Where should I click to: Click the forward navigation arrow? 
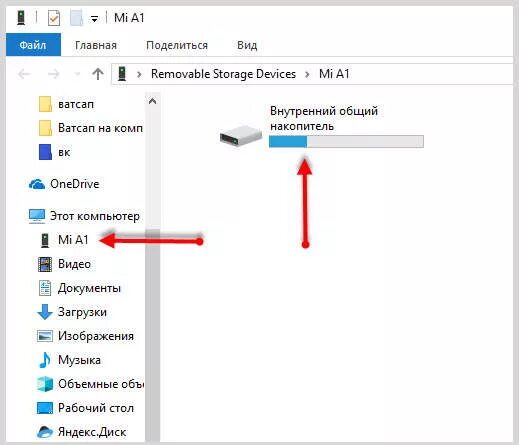[x=53, y=74]
